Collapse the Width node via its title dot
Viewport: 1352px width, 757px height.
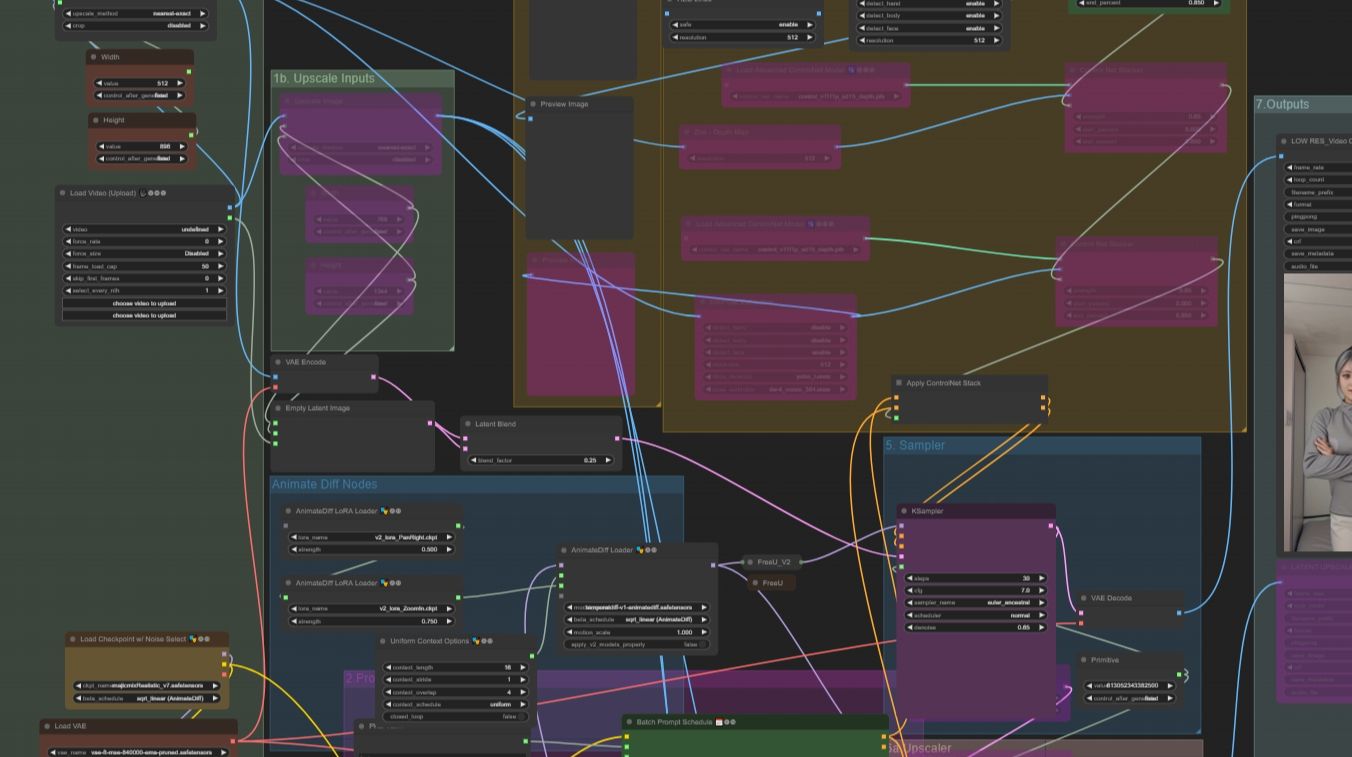pyautogui.click(x=95, y=57)
